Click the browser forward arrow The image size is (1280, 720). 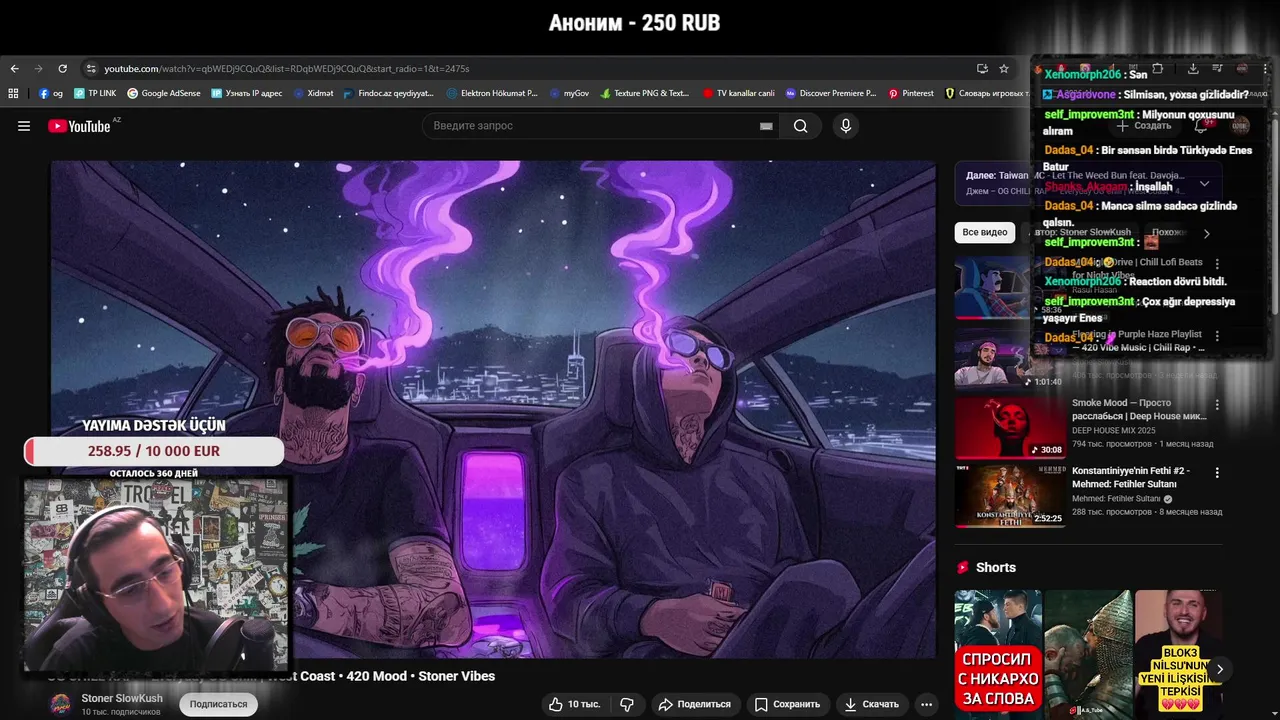(x=38, y=69)
